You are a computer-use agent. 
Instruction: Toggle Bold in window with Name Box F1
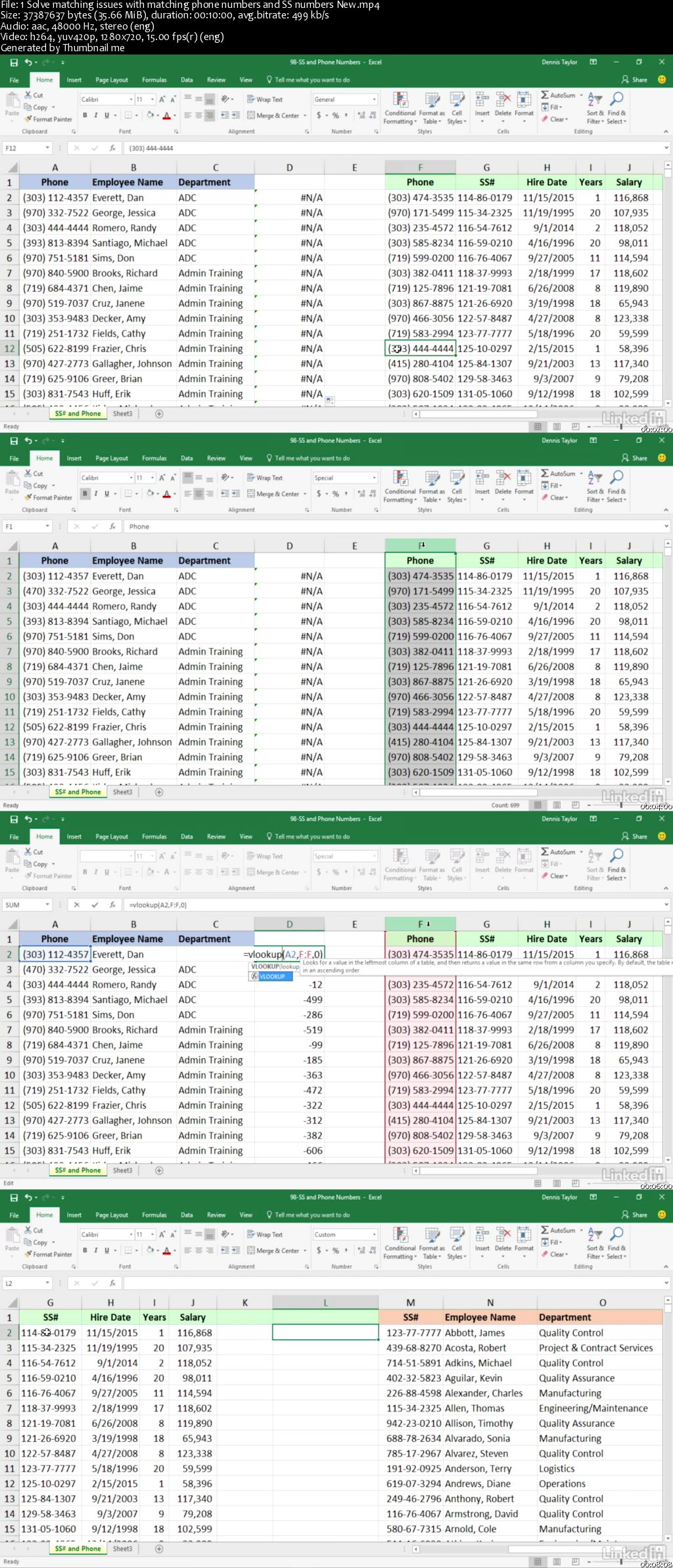point(85,493)
